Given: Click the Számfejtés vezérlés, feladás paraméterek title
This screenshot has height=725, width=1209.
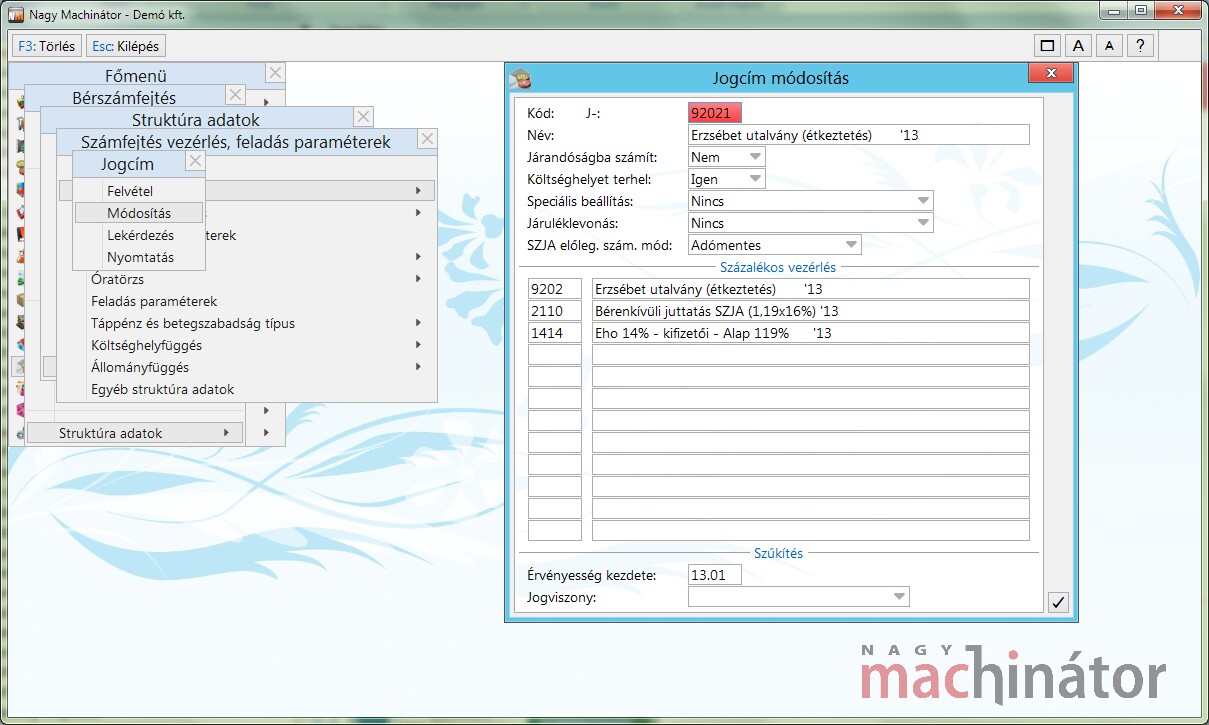Looking at the screenshot, I should coord(235,141).
